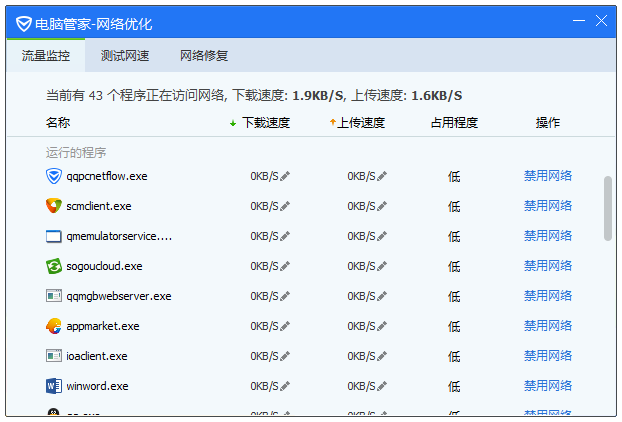The width and height of the screenshot is (622, 422).
Task: Click the ioaclient.exe icon
Action: tap(54, 356)
